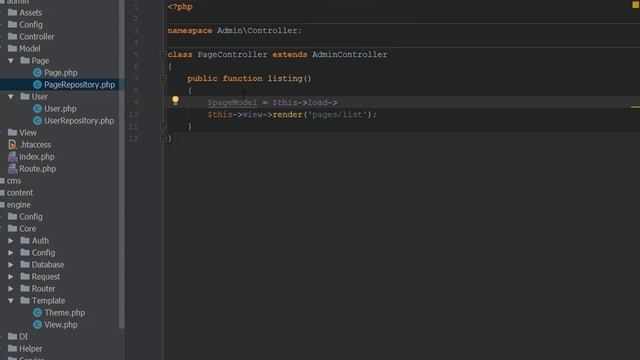640x360 pixels.
Task: Click the User.php class icon
Action: pyautogui.click(x=38, y=109)
